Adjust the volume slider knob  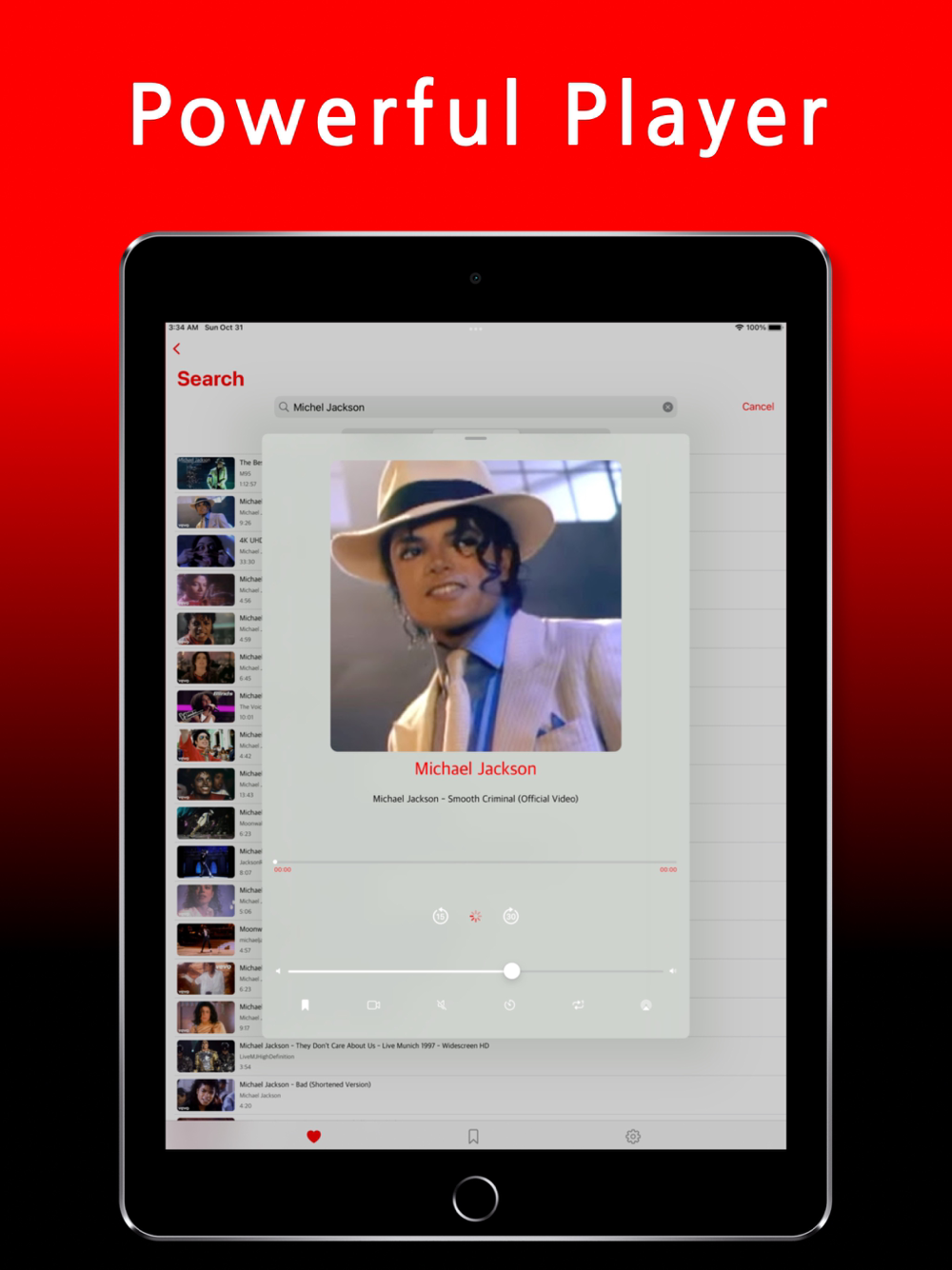click(x=512, y=971)
